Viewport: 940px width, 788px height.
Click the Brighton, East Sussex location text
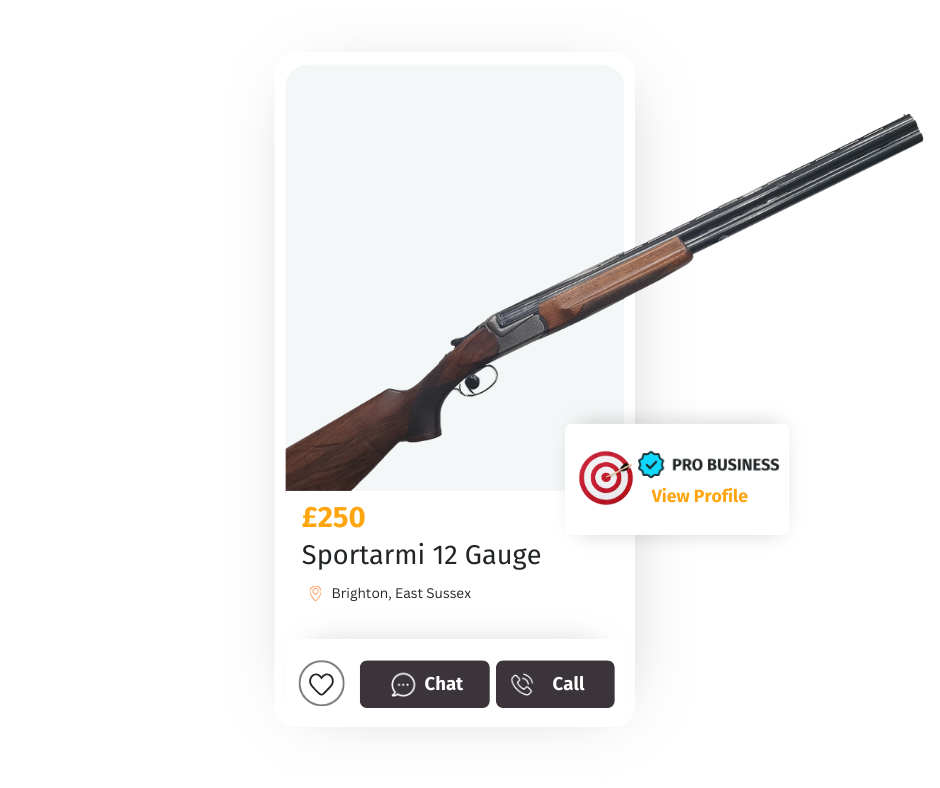point(401,593)
